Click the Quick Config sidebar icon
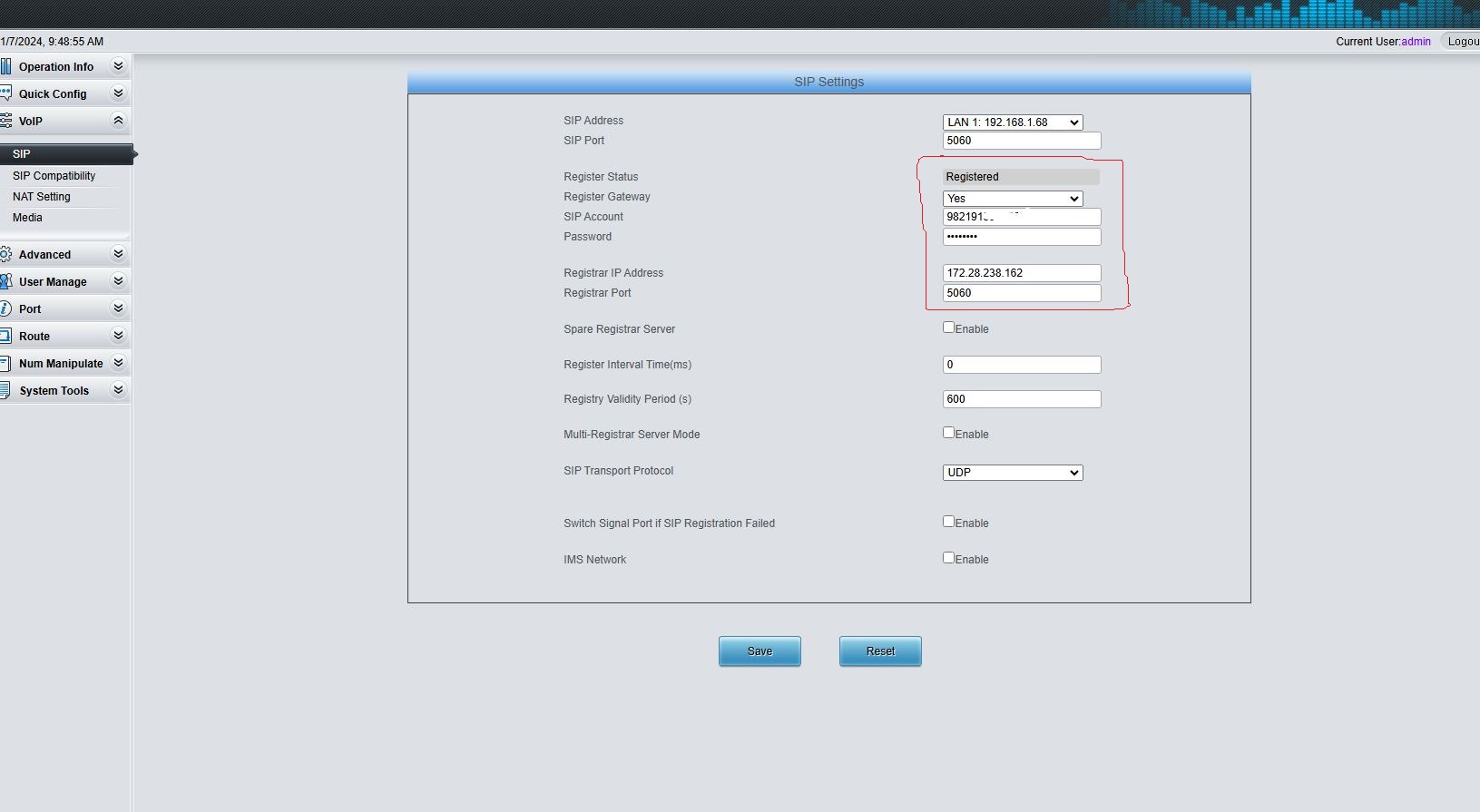The width and height of the screenshot is (1480, 812). 5,93
